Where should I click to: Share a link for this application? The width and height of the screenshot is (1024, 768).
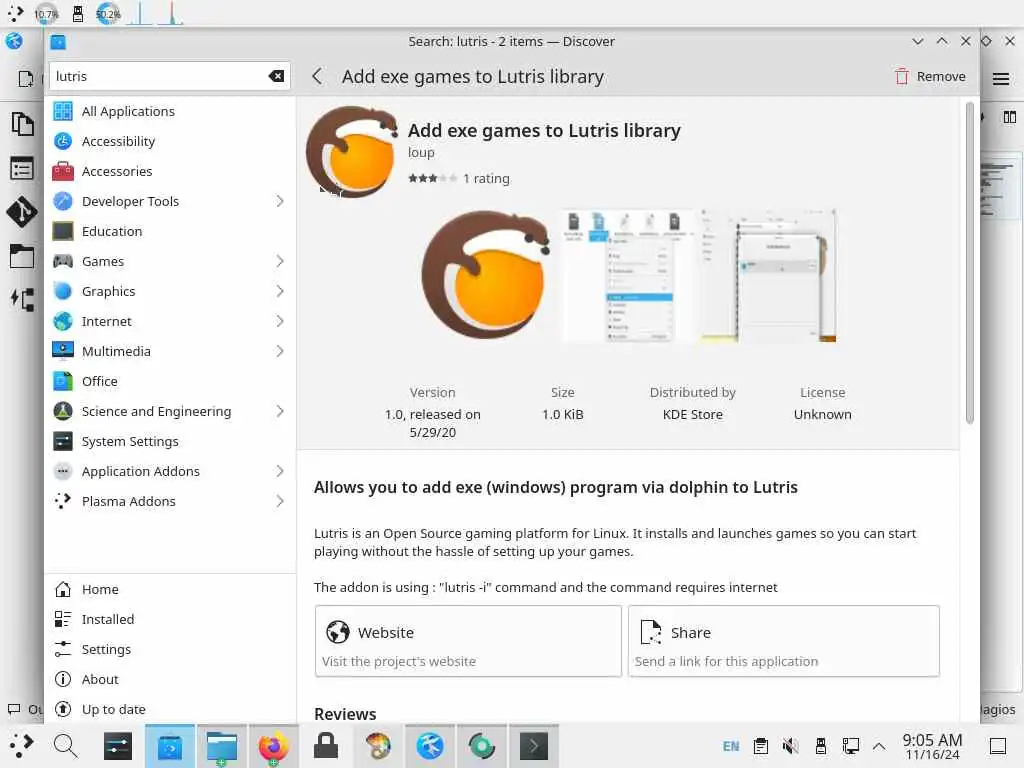[x=784, y=641]
